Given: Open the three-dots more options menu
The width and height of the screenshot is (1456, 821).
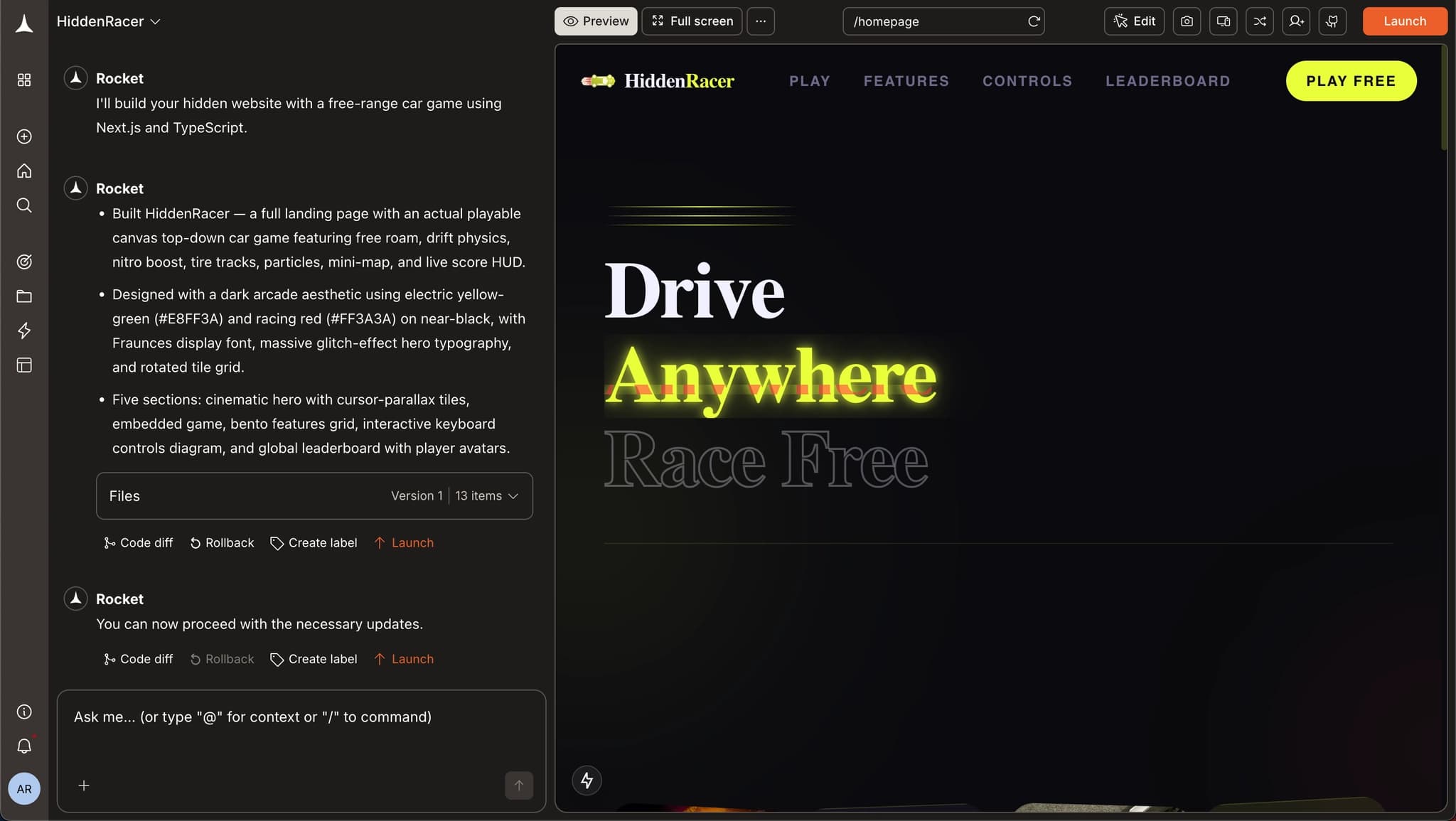Looking at the screenshot, I should (760, 21).
